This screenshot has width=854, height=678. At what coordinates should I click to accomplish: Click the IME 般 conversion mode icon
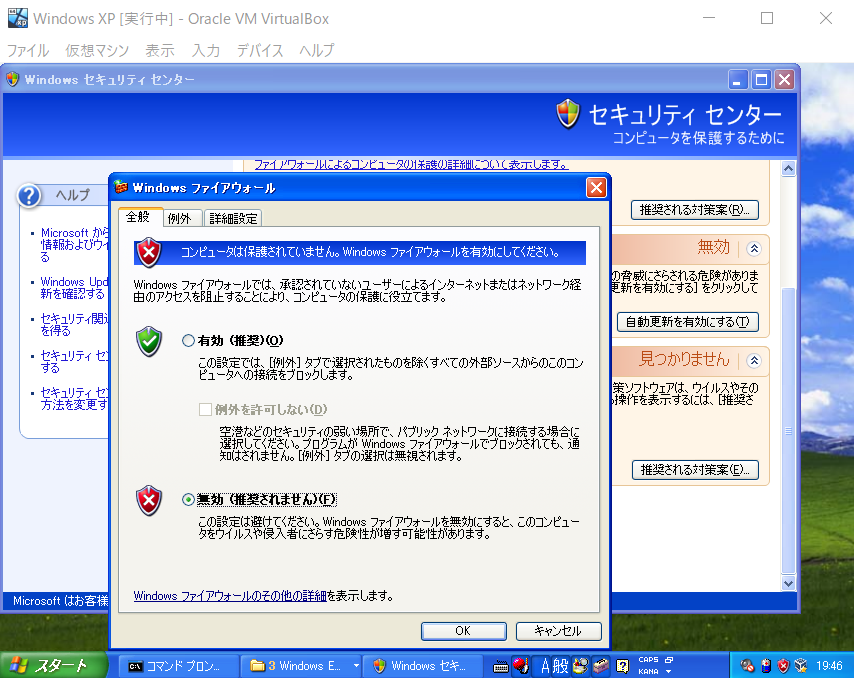[560, 665]
